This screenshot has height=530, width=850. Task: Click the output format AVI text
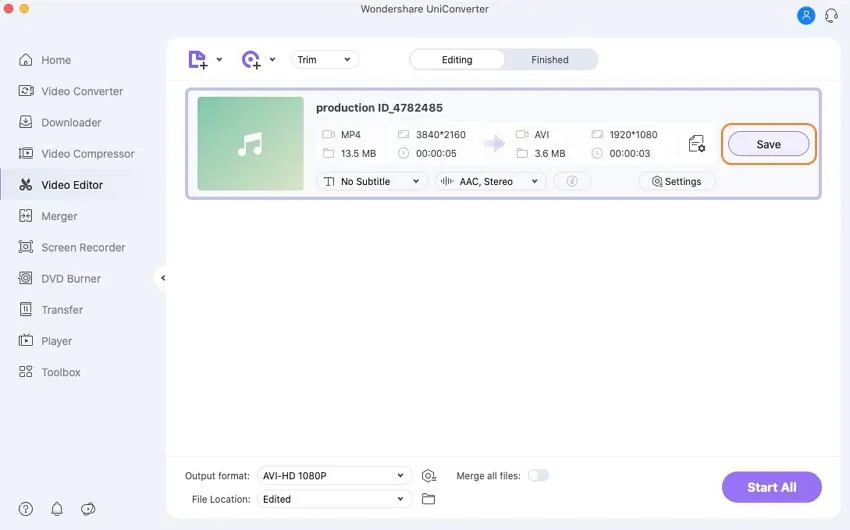tap(542, 134)
